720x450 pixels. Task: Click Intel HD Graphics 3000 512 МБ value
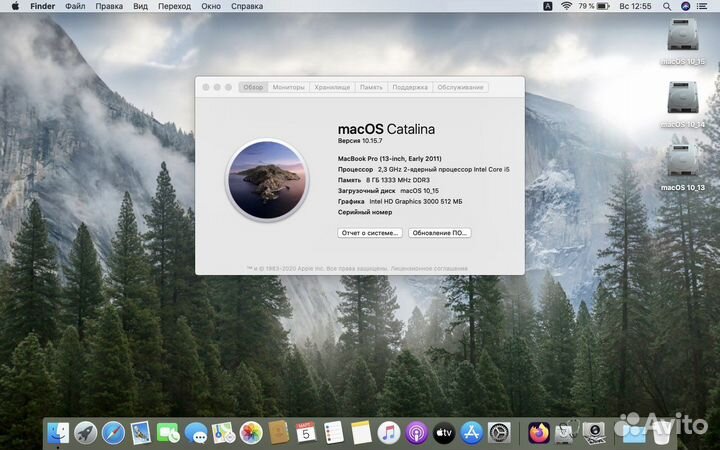coord(416,201)
